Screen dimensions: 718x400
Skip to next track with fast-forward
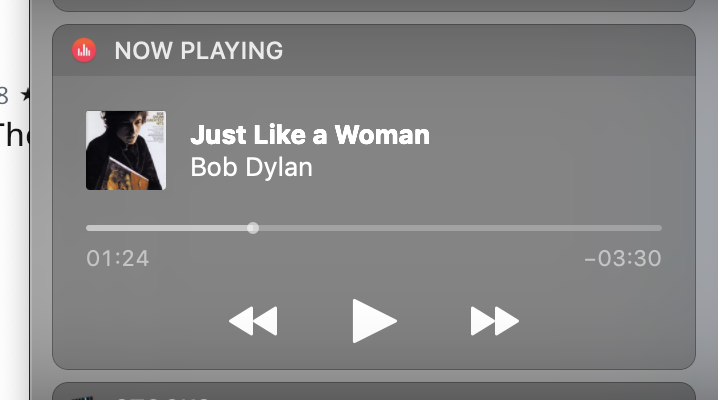click(x=495, y=321)
